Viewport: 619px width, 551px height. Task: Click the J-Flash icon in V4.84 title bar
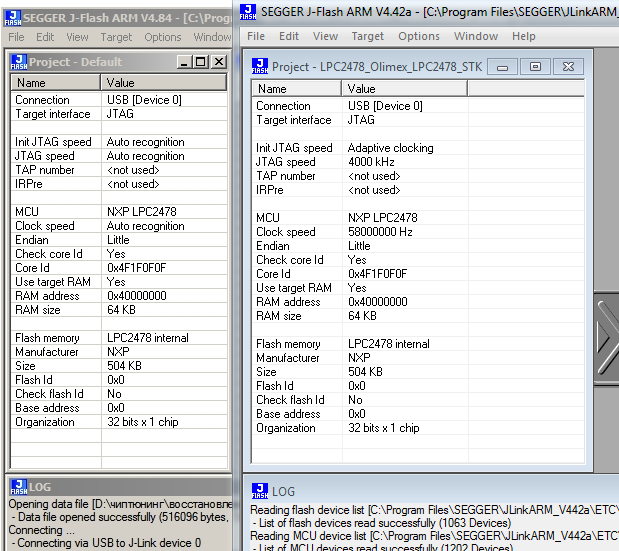(11, 17)
